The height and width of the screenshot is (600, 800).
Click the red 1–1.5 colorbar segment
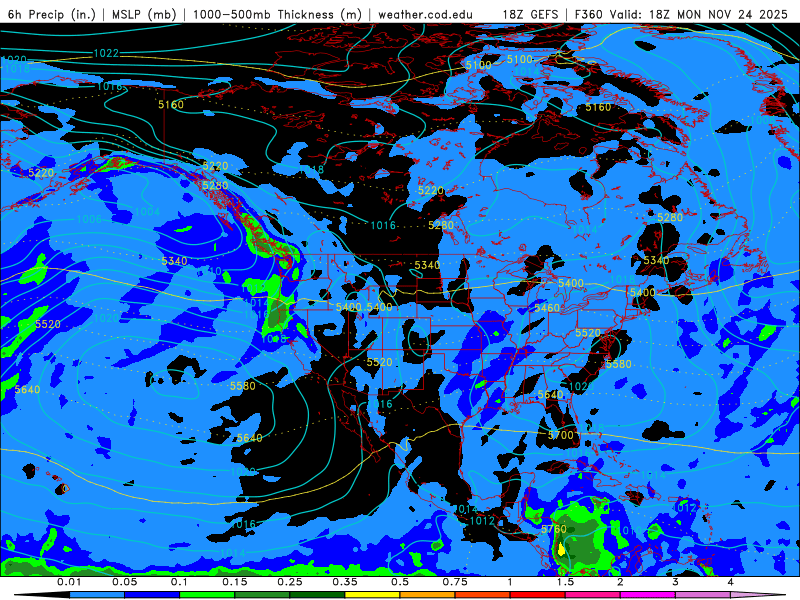pyautogui.click(x=538, y=595)
